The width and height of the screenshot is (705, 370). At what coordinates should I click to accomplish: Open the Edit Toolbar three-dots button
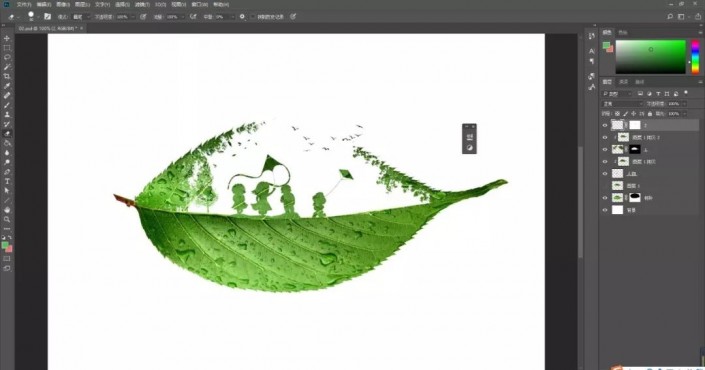pos(7,229)
